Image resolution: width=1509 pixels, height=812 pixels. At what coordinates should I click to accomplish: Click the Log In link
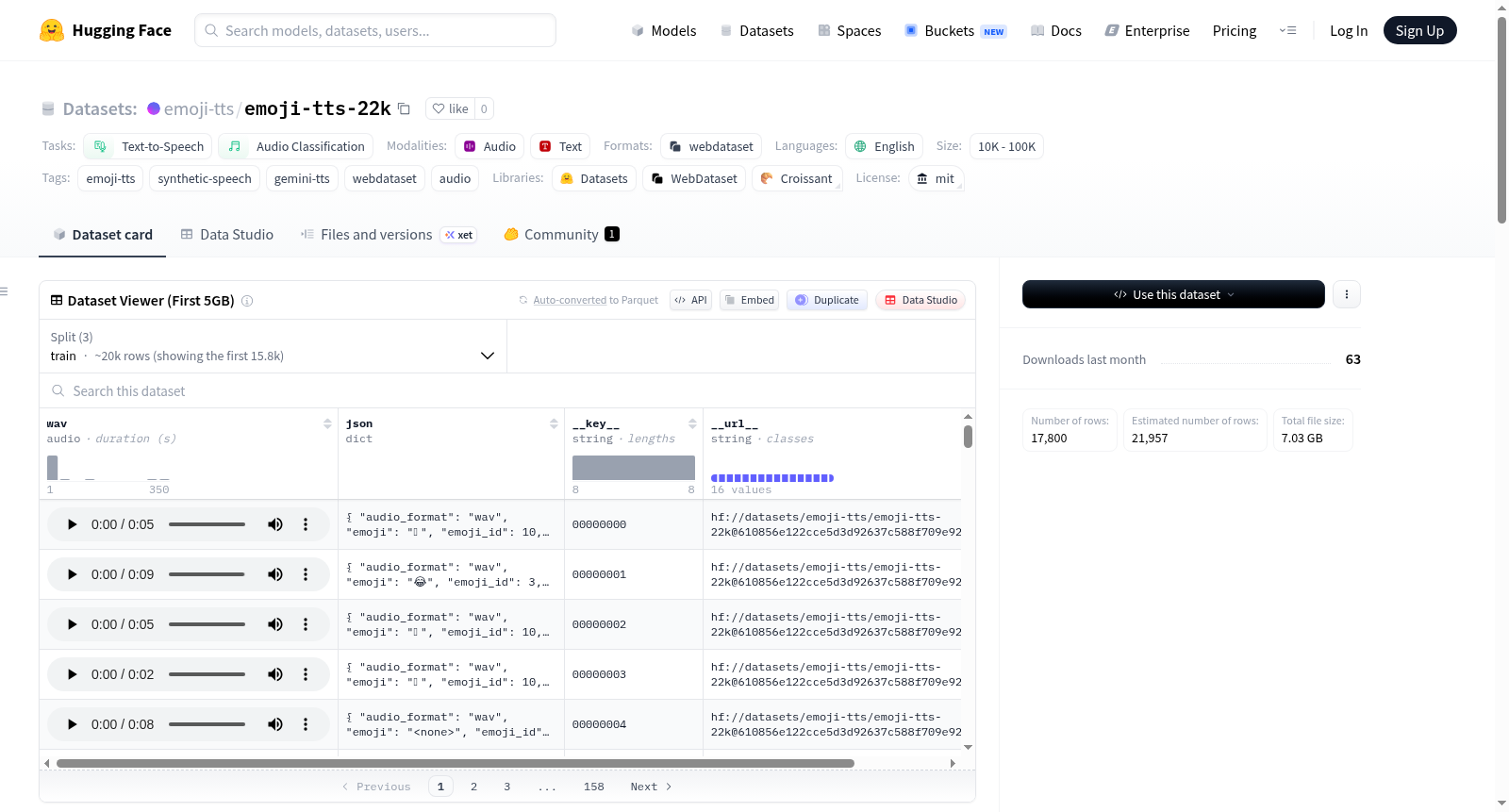coord(1349,31)
